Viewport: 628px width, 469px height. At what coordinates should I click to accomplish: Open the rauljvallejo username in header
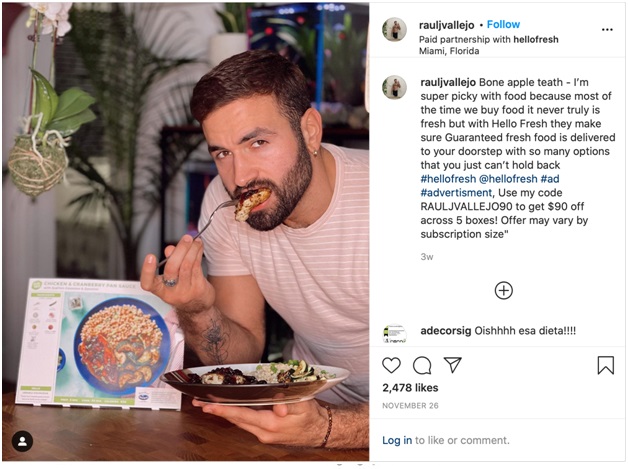point(443,24)
